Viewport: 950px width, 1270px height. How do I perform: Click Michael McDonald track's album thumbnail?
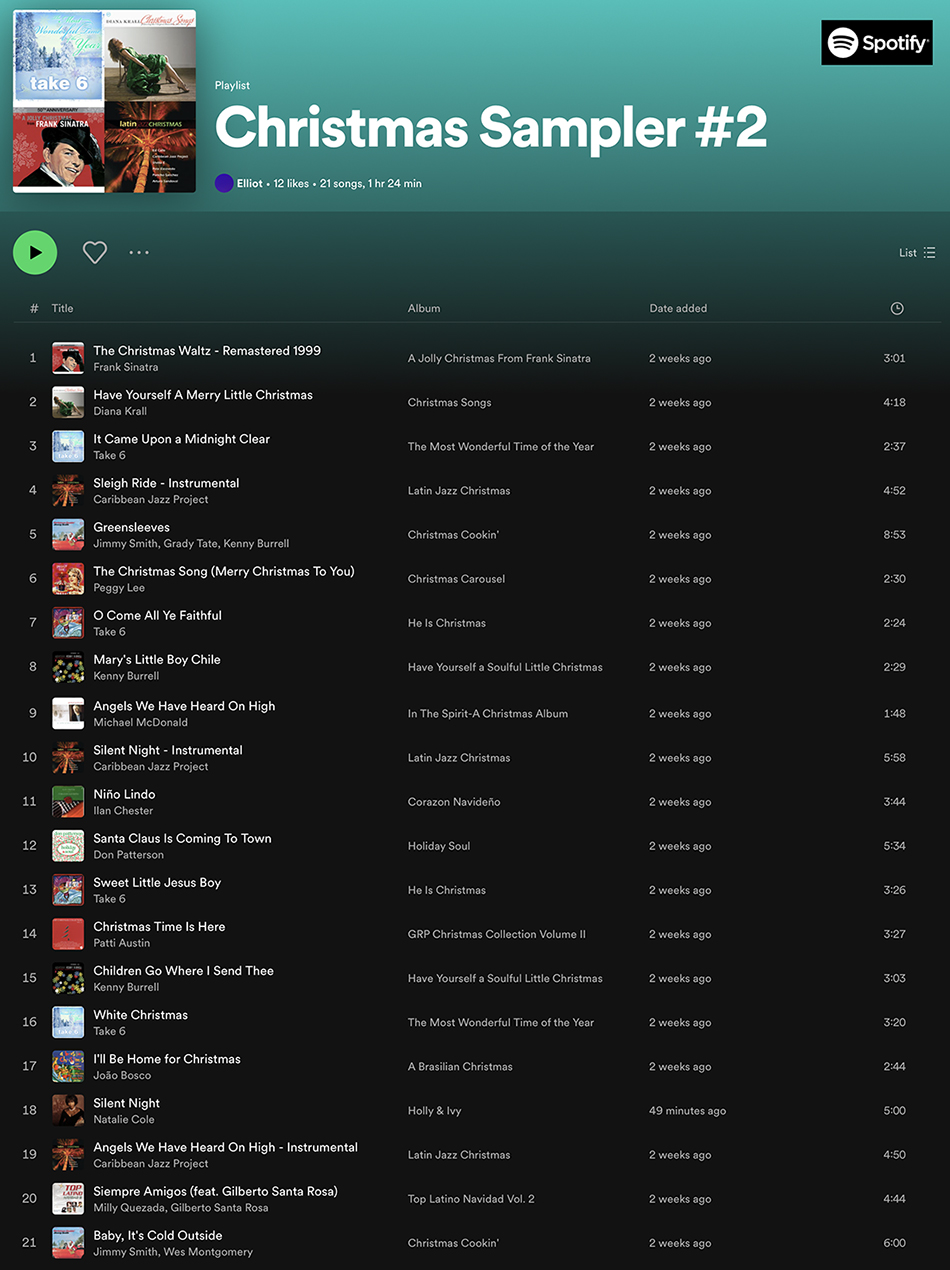pyautogui.click(x=68, y=713)
